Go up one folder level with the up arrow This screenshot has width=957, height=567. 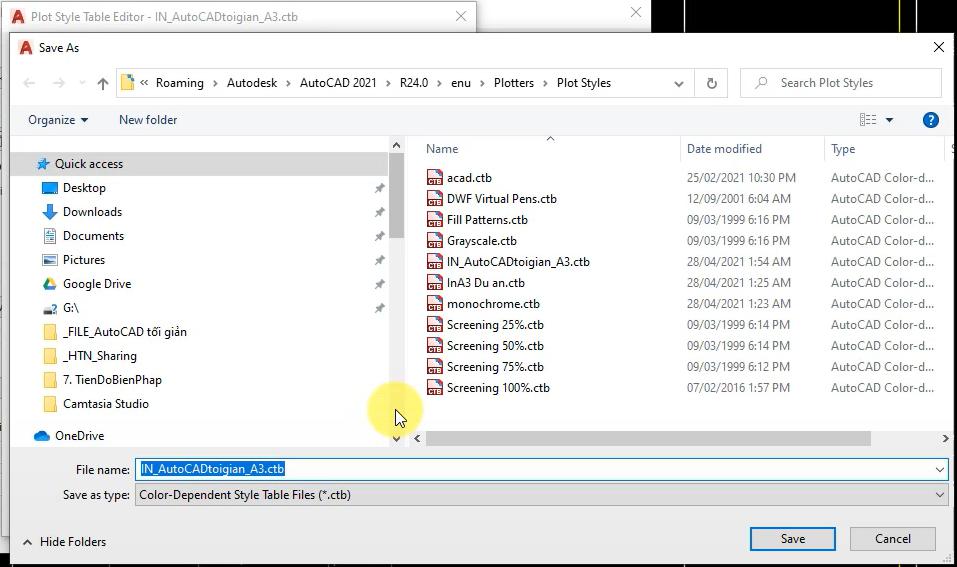click(x=103, y=84)
